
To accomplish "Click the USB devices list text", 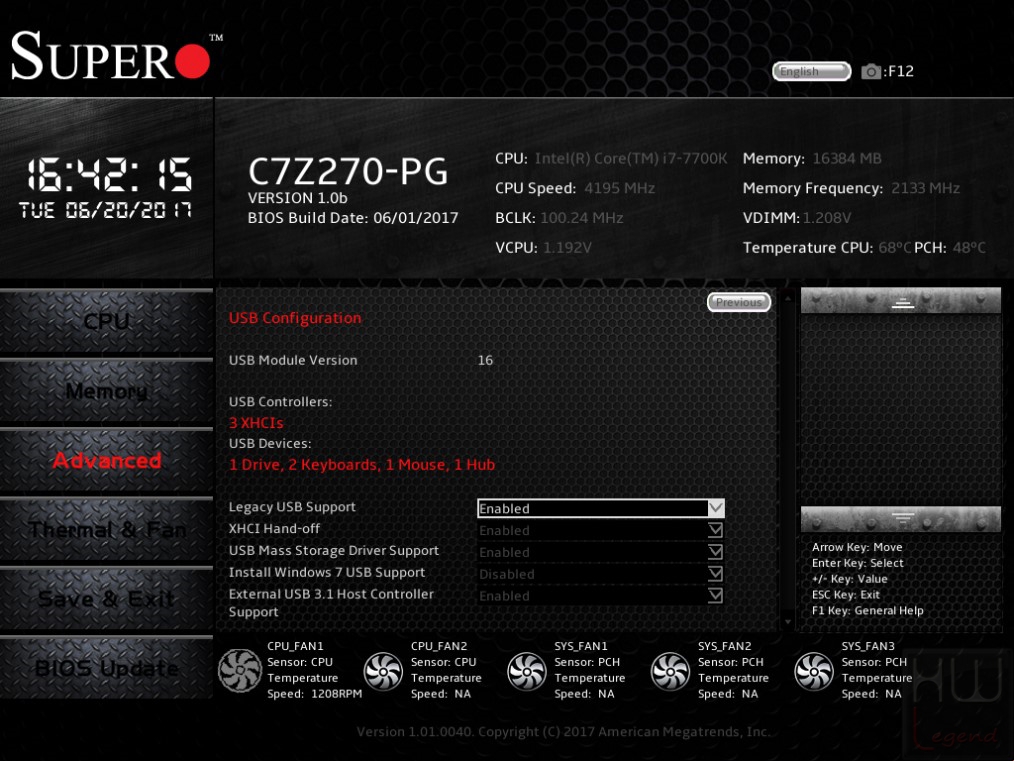I will [x=362, y=465].
